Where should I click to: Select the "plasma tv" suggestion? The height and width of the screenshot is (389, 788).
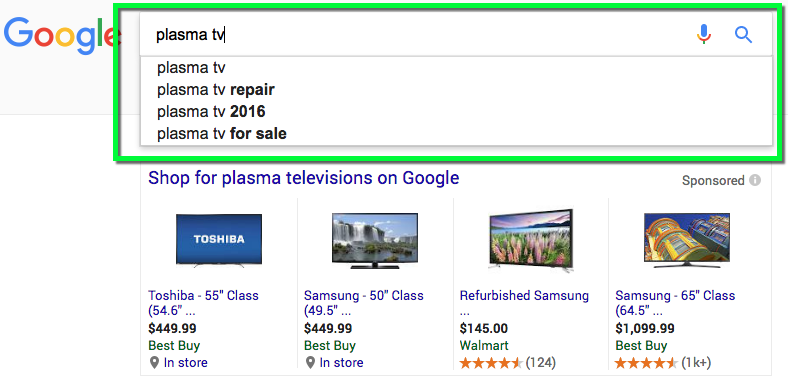coord(456,68)
